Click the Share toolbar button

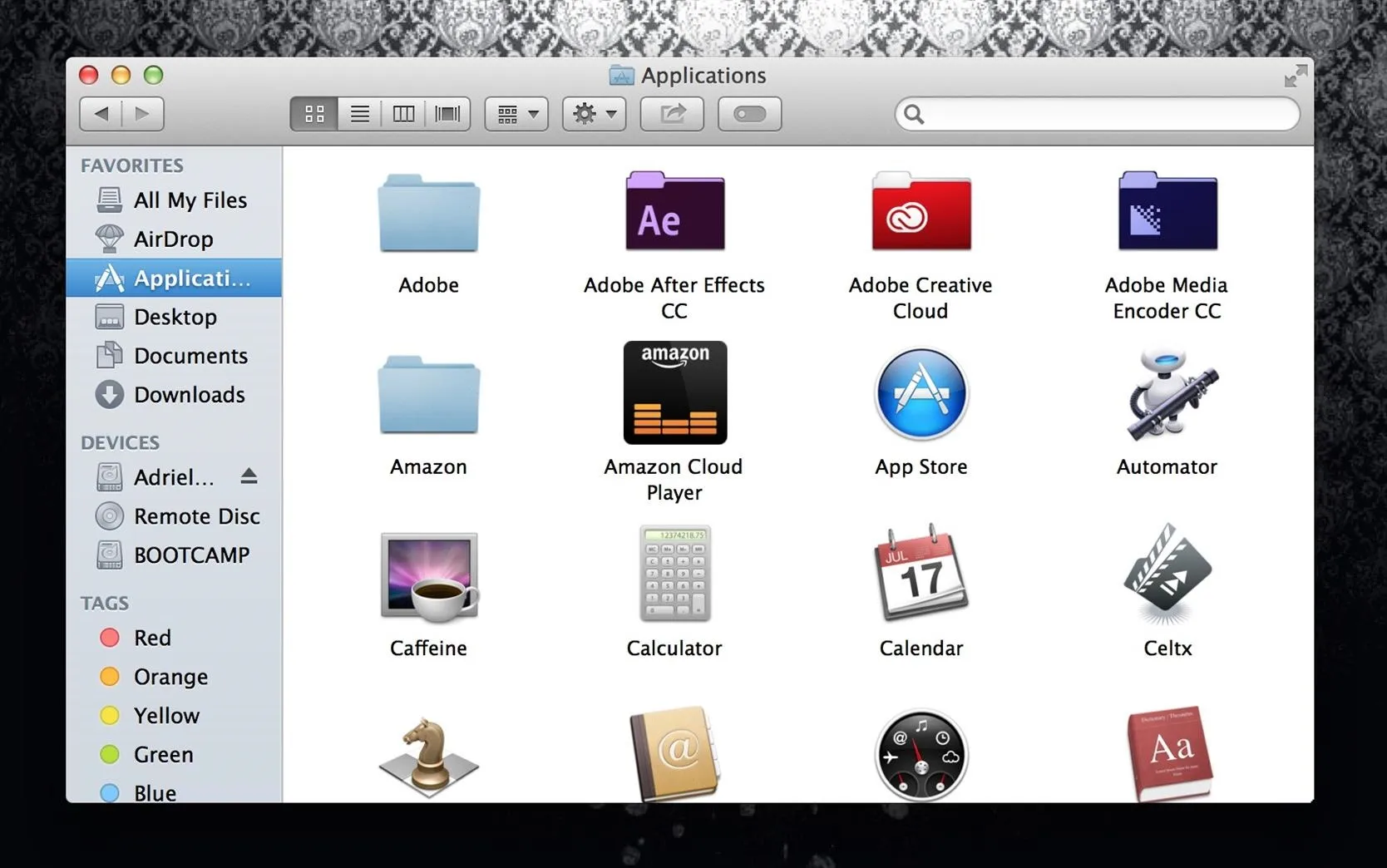point(672,114)
